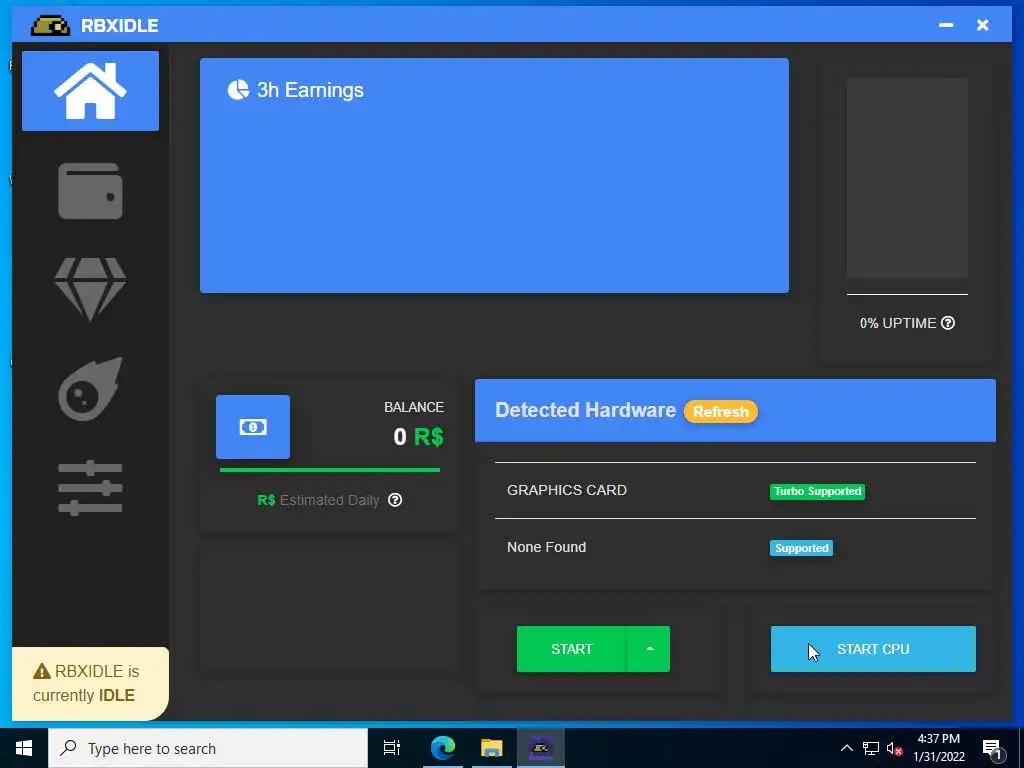Click the RBXIDLE taskbar icon
Image resolution: width=1024 pixels, height=768 pixels.
point(541,748)
